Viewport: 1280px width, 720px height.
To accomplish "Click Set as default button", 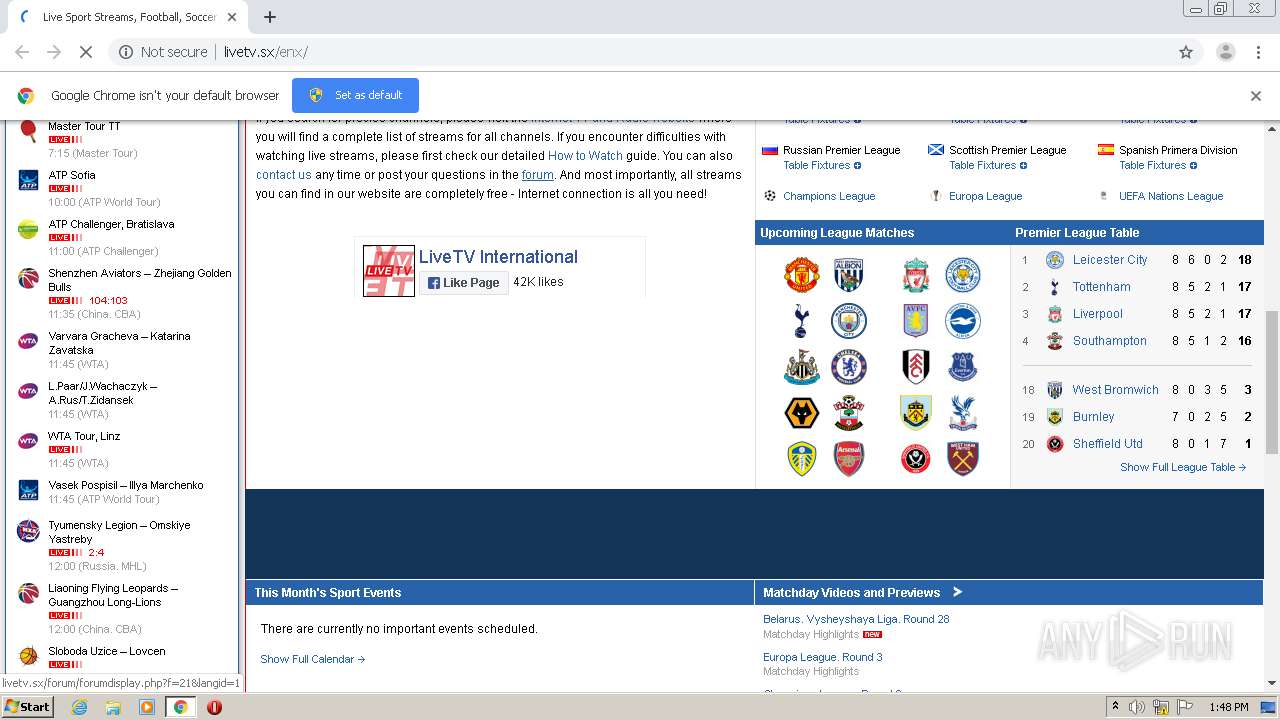I will pos(355,95).
